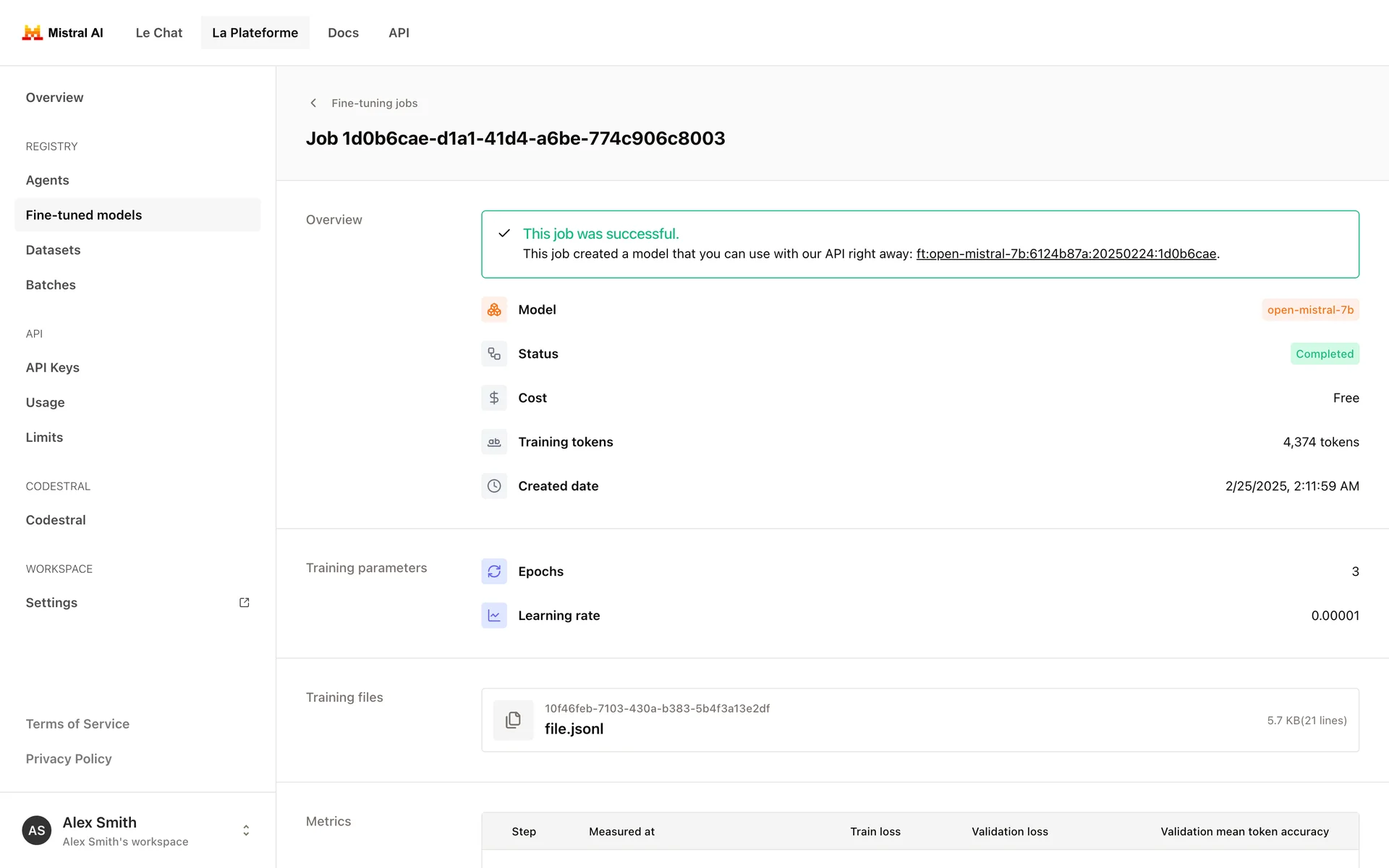
Task: Go back to Fine-tuning jobs
Action: [x=374, y=103]
